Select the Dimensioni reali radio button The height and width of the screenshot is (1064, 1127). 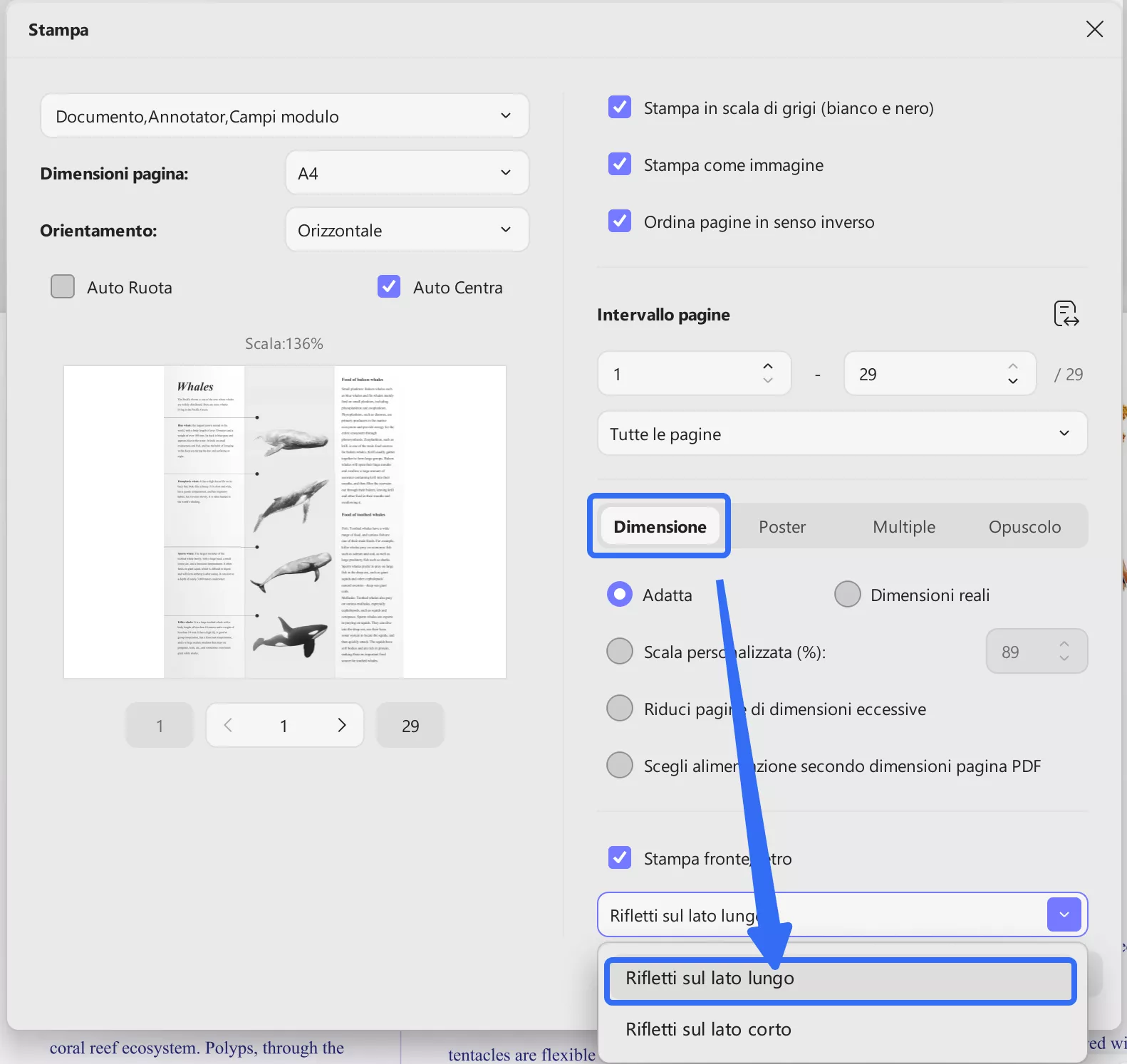coord(848,595)
